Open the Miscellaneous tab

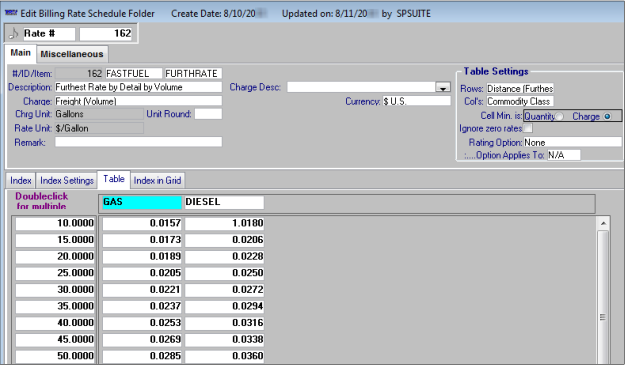tap(72, 54)
